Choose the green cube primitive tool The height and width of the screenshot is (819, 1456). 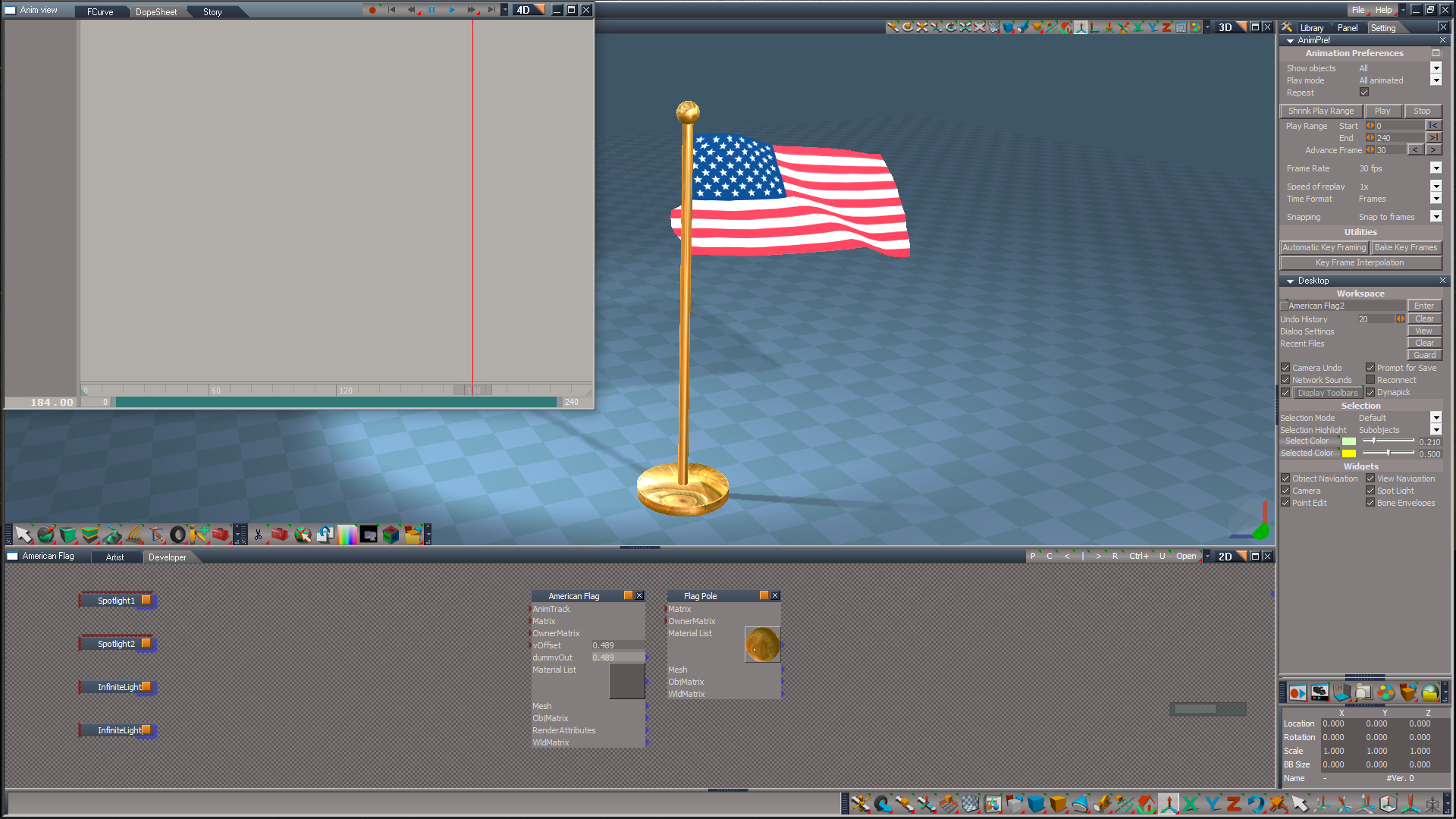click(67, 535)
